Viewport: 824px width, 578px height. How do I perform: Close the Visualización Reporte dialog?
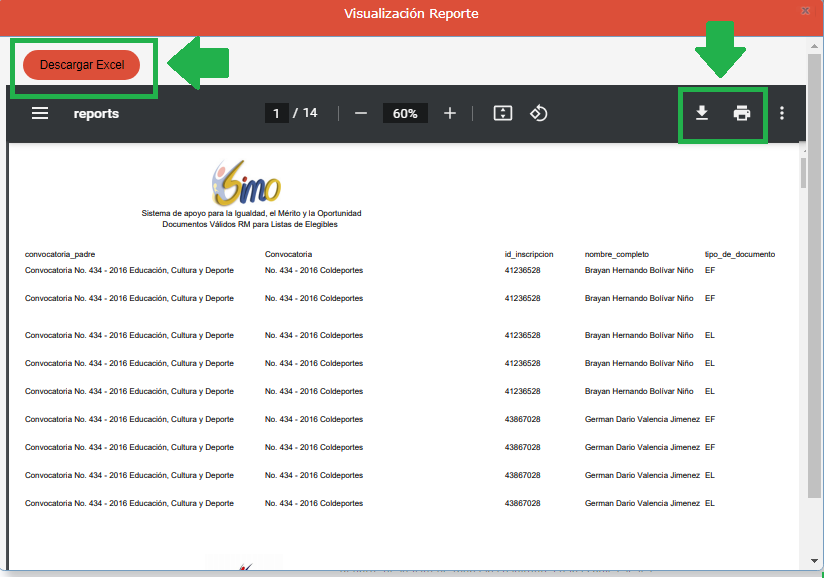[x=806, y=10]
